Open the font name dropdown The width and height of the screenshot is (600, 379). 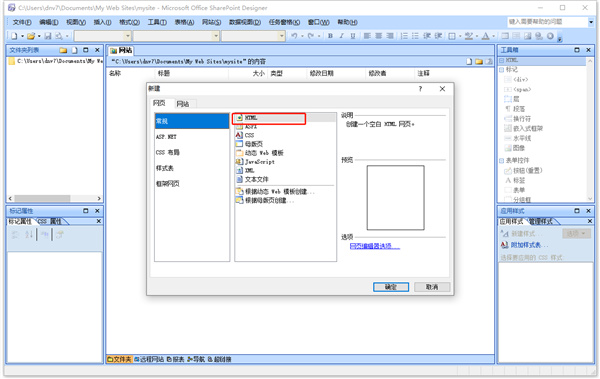coord(216,36)
